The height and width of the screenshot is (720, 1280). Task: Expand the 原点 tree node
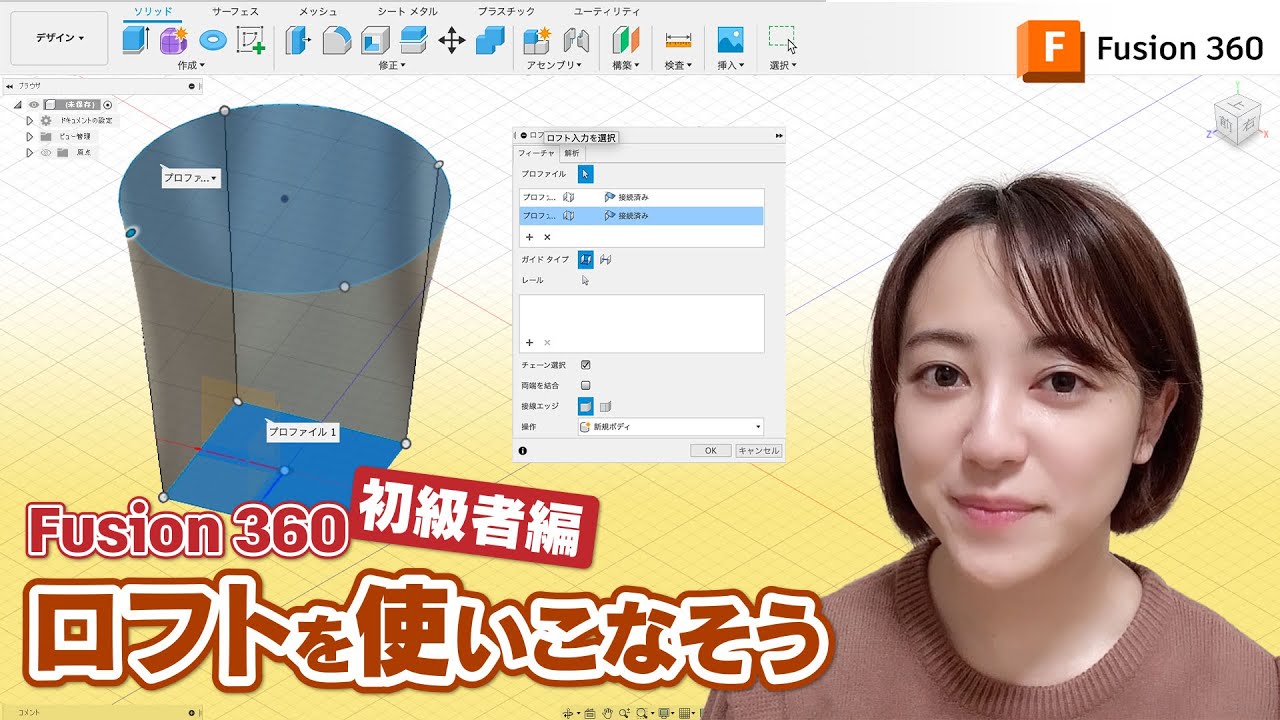point(30,152)
